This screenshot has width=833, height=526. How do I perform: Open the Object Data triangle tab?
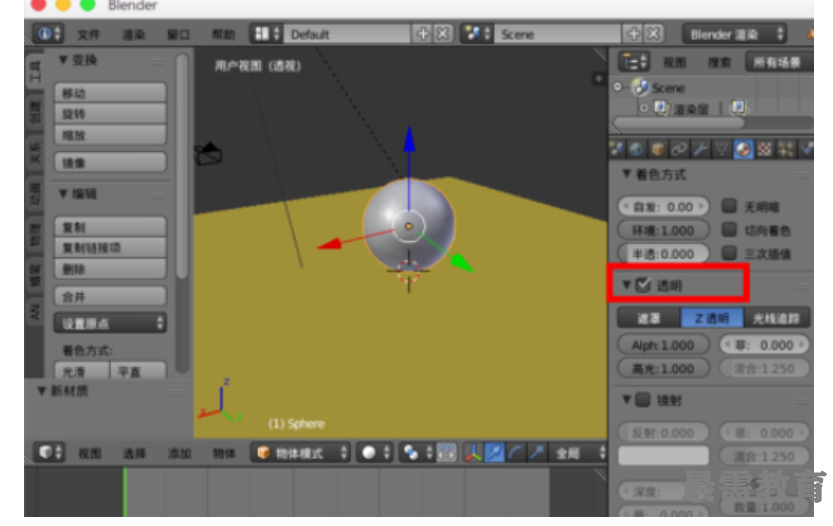click(x=721, y=149)
